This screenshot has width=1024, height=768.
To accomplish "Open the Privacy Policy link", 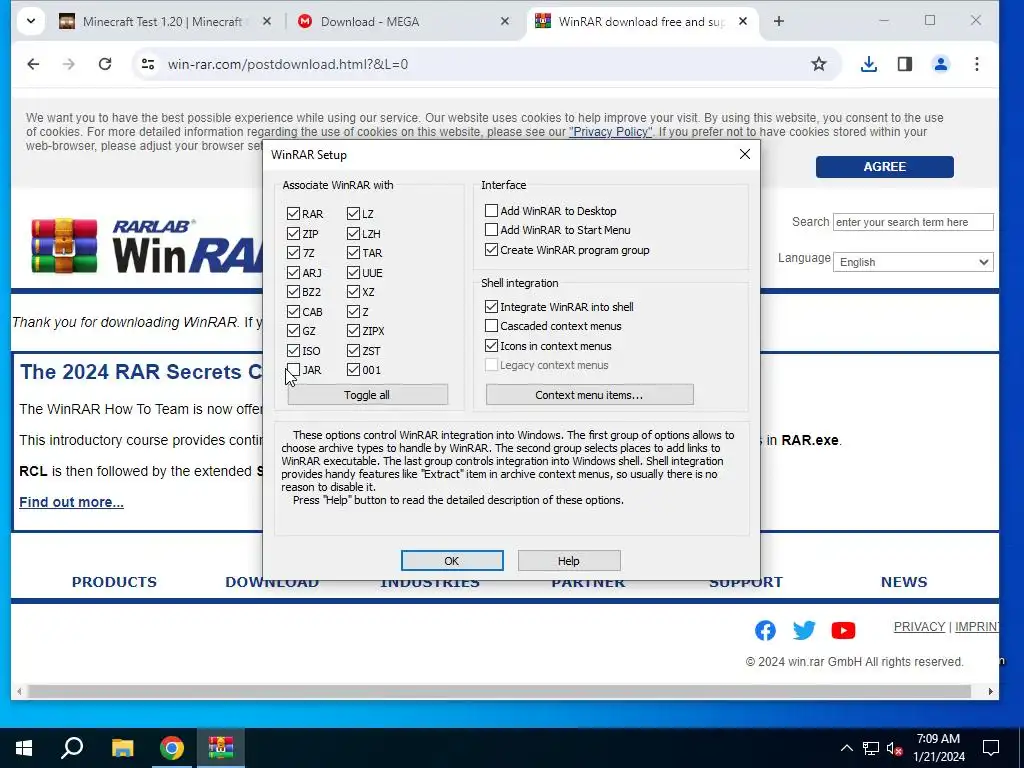I will pyautogui.click(x=610, y=132).
